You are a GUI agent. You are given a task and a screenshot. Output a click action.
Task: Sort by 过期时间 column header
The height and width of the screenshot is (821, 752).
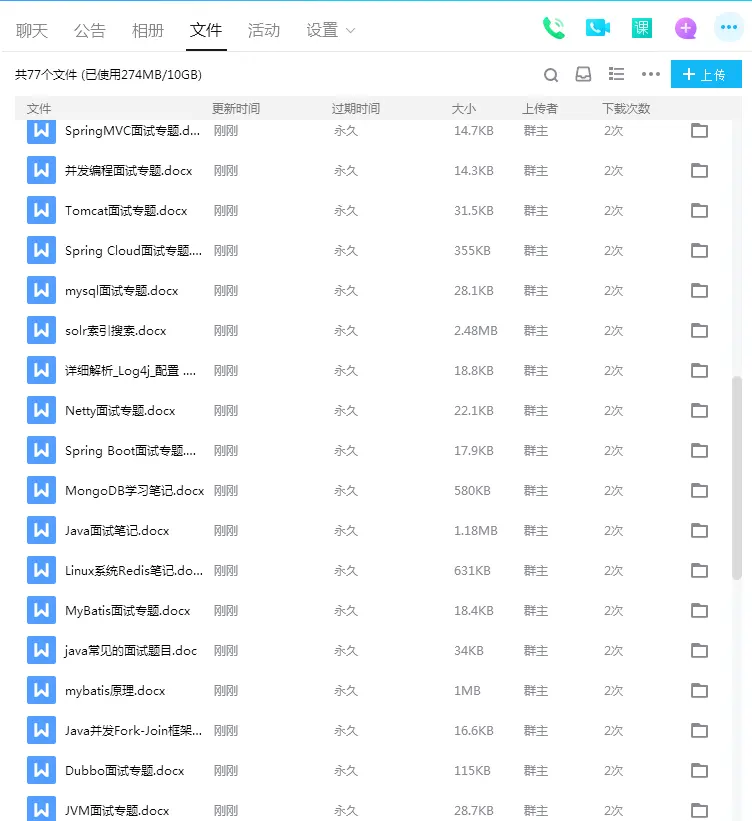(356, 108)
